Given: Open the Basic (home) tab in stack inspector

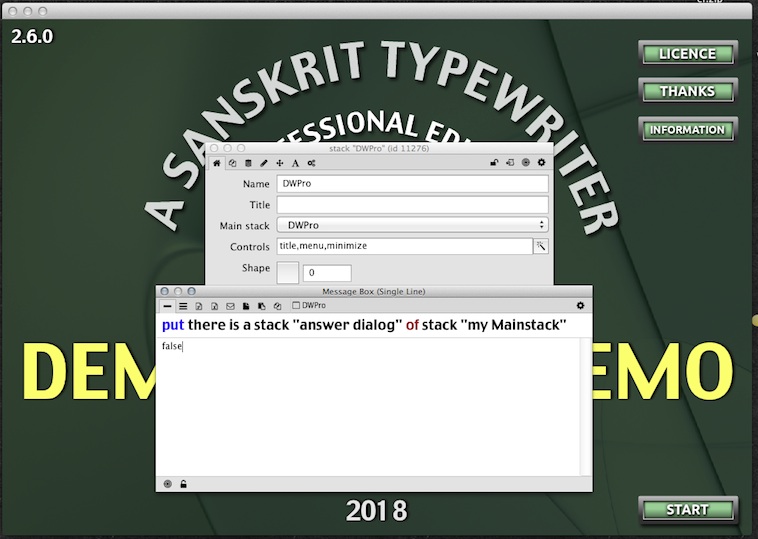Looking at the screenshot, I should click(217, 163).
